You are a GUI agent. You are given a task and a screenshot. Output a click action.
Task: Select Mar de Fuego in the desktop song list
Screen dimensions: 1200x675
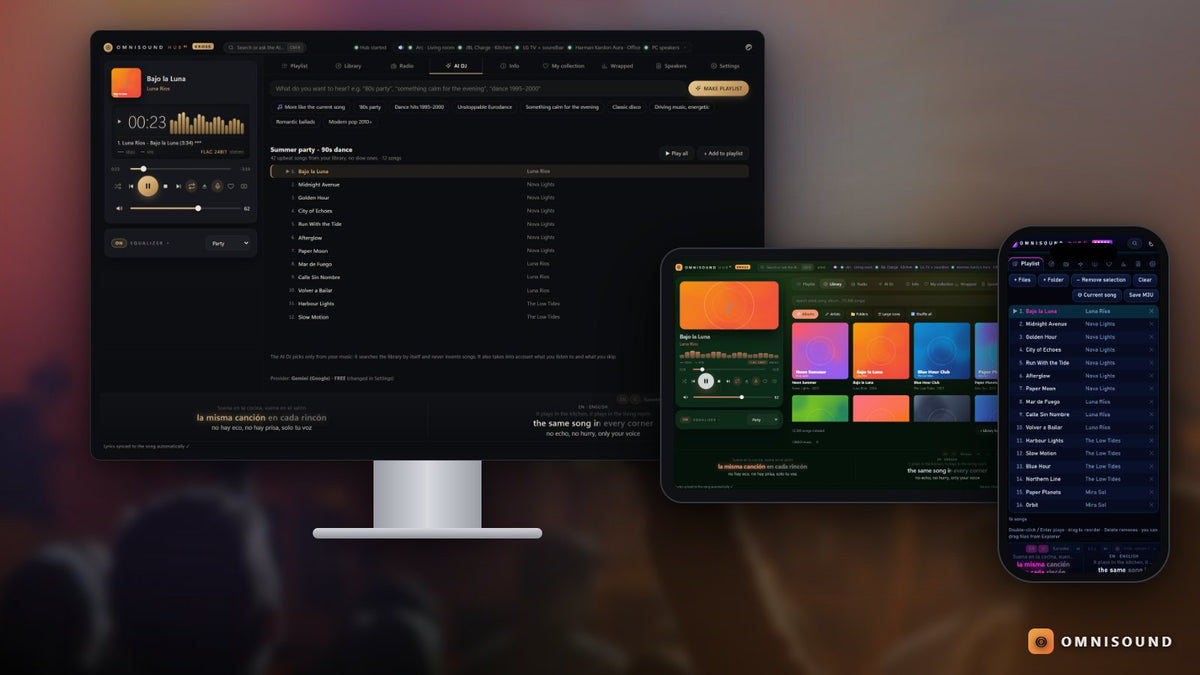(x=509, y=264)
